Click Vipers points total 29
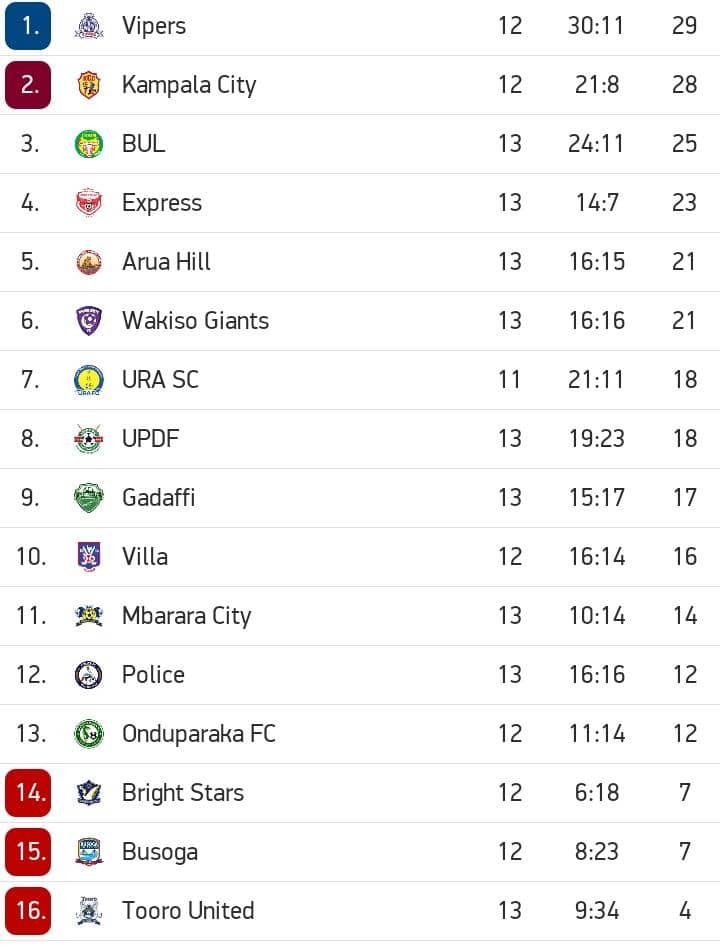The height and width of the screenshot is (951, 720). (x=684, y=26)
